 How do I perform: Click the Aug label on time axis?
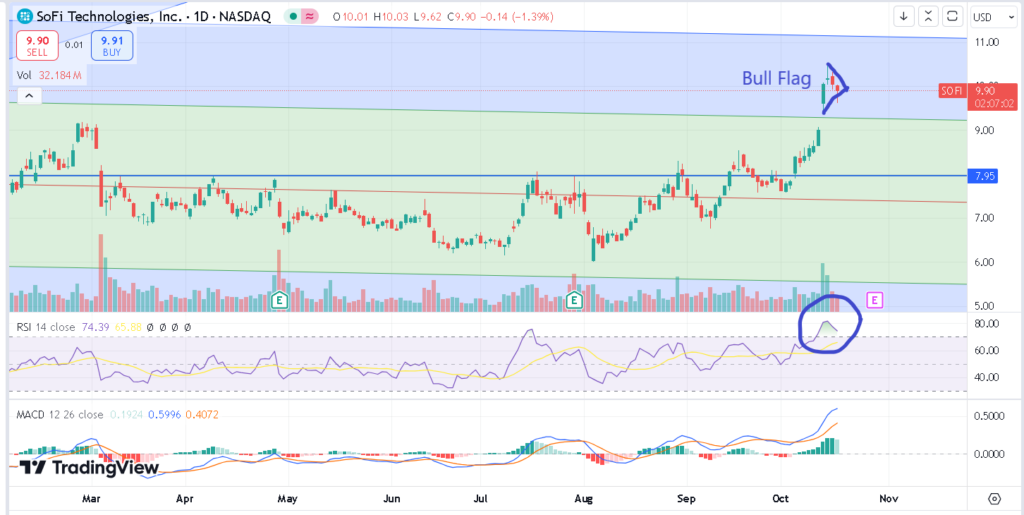click(584, 499)
